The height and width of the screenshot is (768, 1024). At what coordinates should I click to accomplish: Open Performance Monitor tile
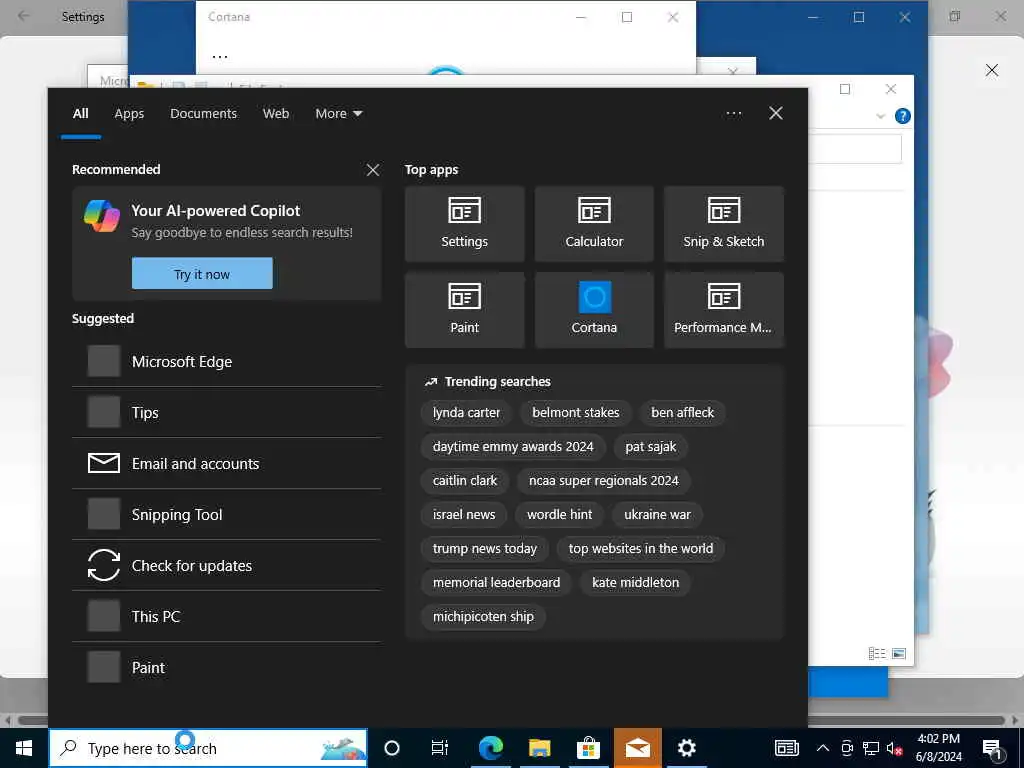(x=724, y=310)
